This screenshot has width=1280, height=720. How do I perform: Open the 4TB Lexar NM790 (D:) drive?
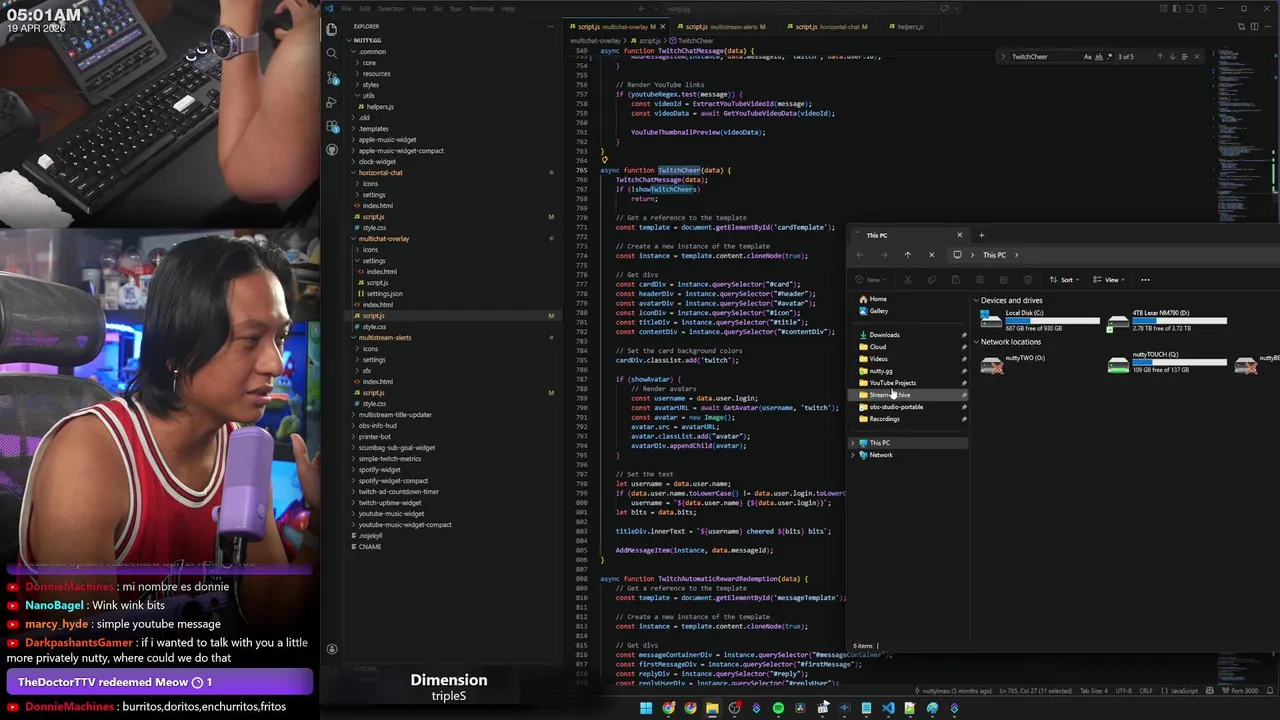(x=1168, y=320)
